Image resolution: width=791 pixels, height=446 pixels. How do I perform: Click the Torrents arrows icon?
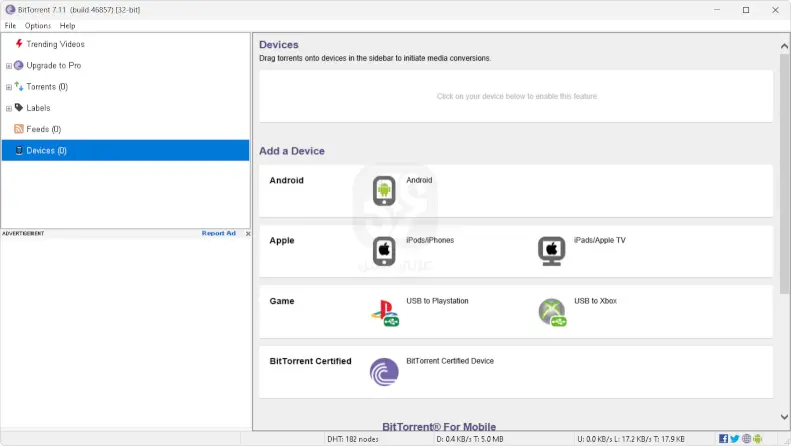19,86
